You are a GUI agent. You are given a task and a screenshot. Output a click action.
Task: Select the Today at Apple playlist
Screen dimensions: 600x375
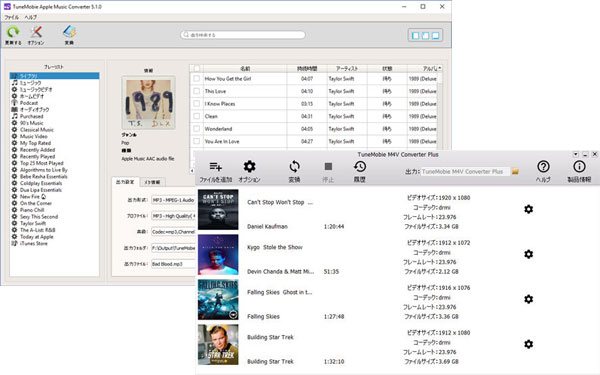pos(37,237)
